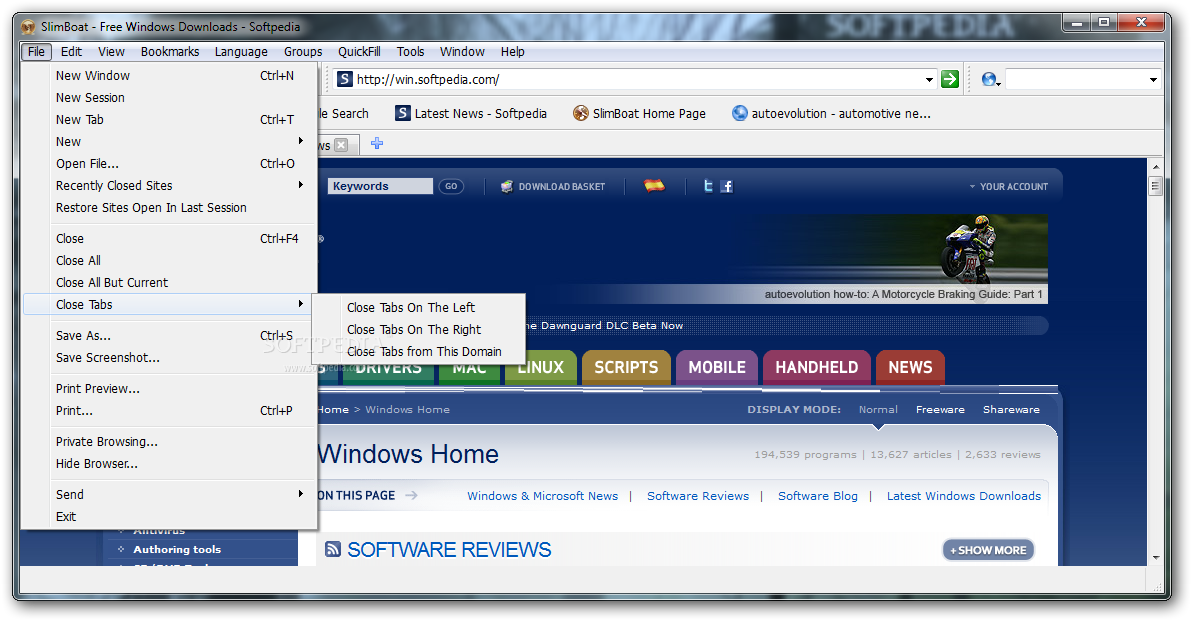This screenshot has width=1192, height=621.
Task: Click the RSS icon beside Software Reviews
Action: [x=332, y=549]
